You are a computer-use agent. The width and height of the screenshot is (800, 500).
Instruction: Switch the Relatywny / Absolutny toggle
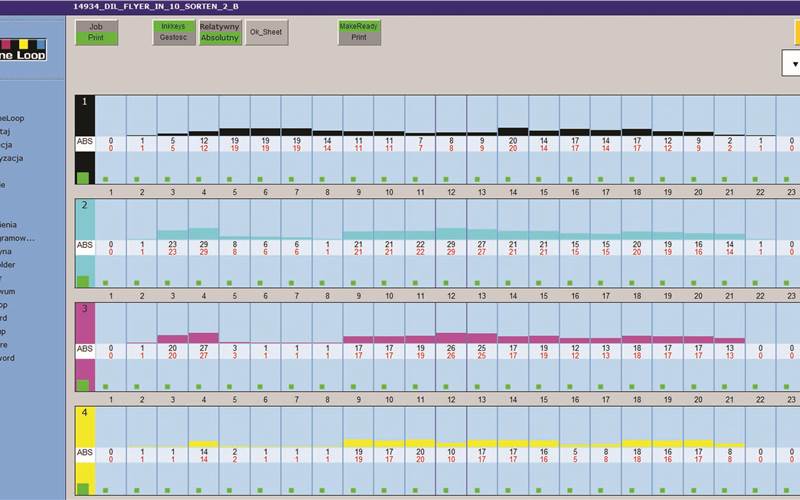tap(219, 32)
